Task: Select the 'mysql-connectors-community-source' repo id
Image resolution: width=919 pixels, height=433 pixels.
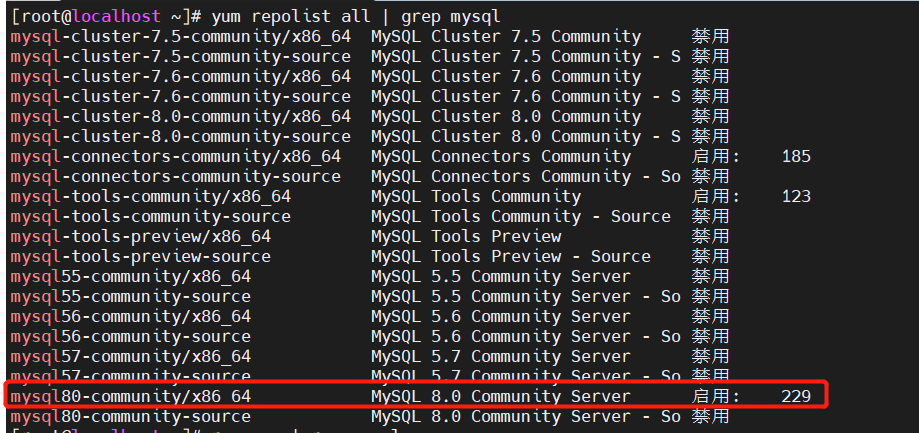Action: (x=176, y=177)
